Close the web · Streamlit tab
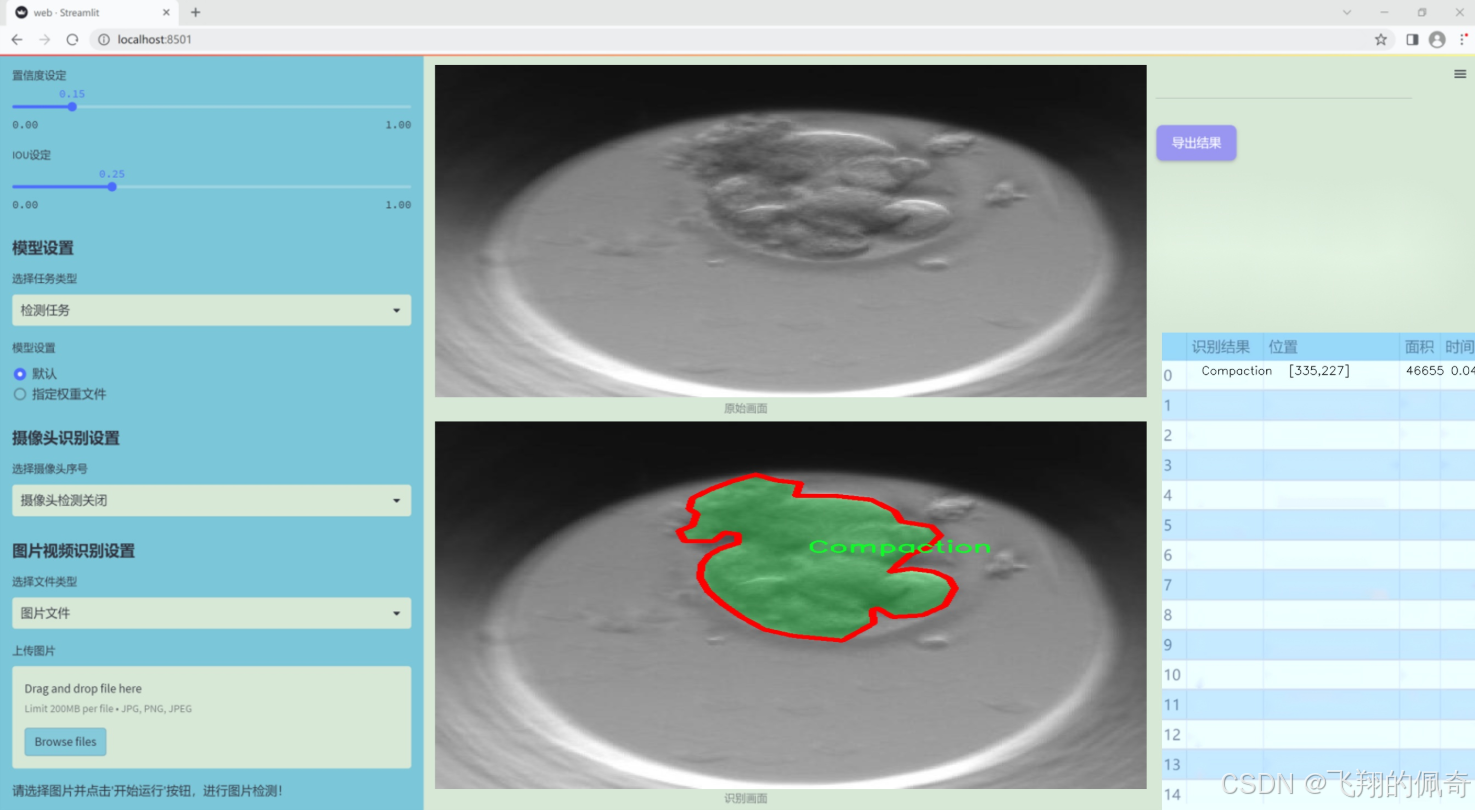The height and width of the screenshot is (810, 1475). tap(166, 12)
